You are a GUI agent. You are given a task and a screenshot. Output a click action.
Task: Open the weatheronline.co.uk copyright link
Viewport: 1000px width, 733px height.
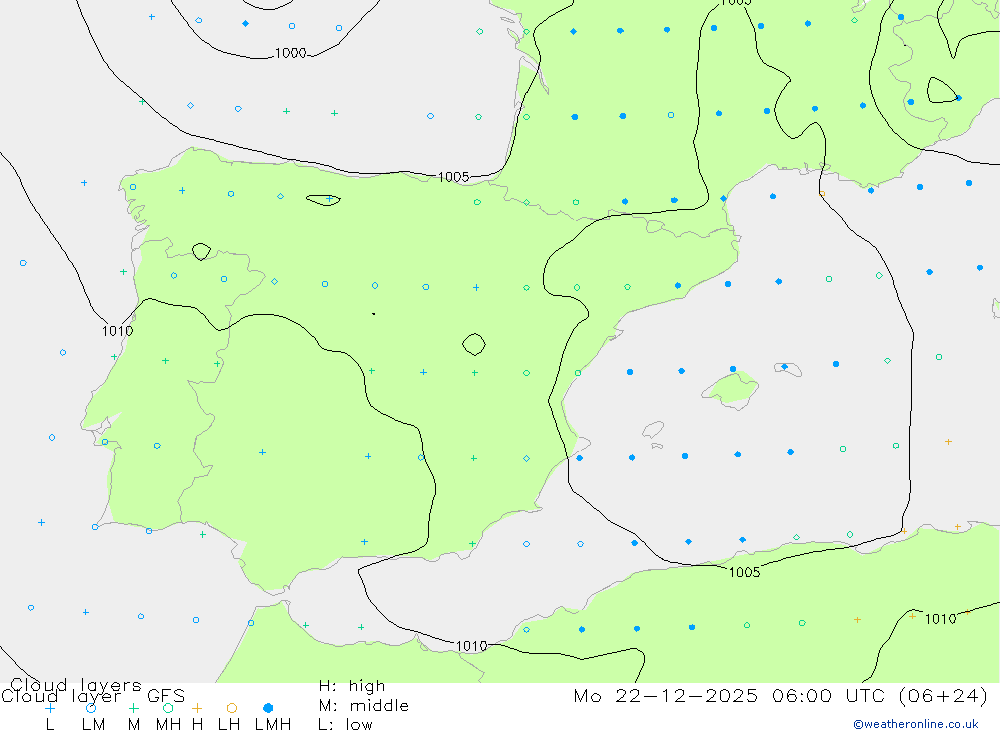(x=916, y=724)
